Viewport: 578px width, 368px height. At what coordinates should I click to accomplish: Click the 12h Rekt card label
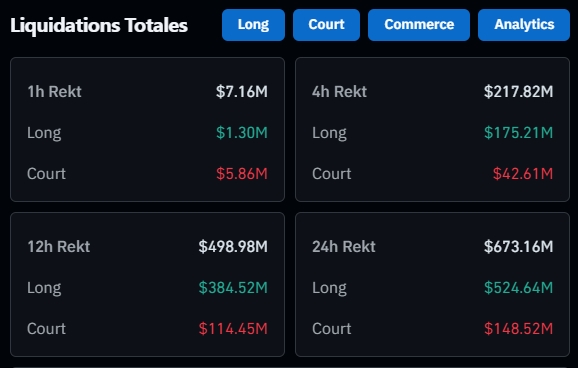pyautogui.click(x=59, y=246)
